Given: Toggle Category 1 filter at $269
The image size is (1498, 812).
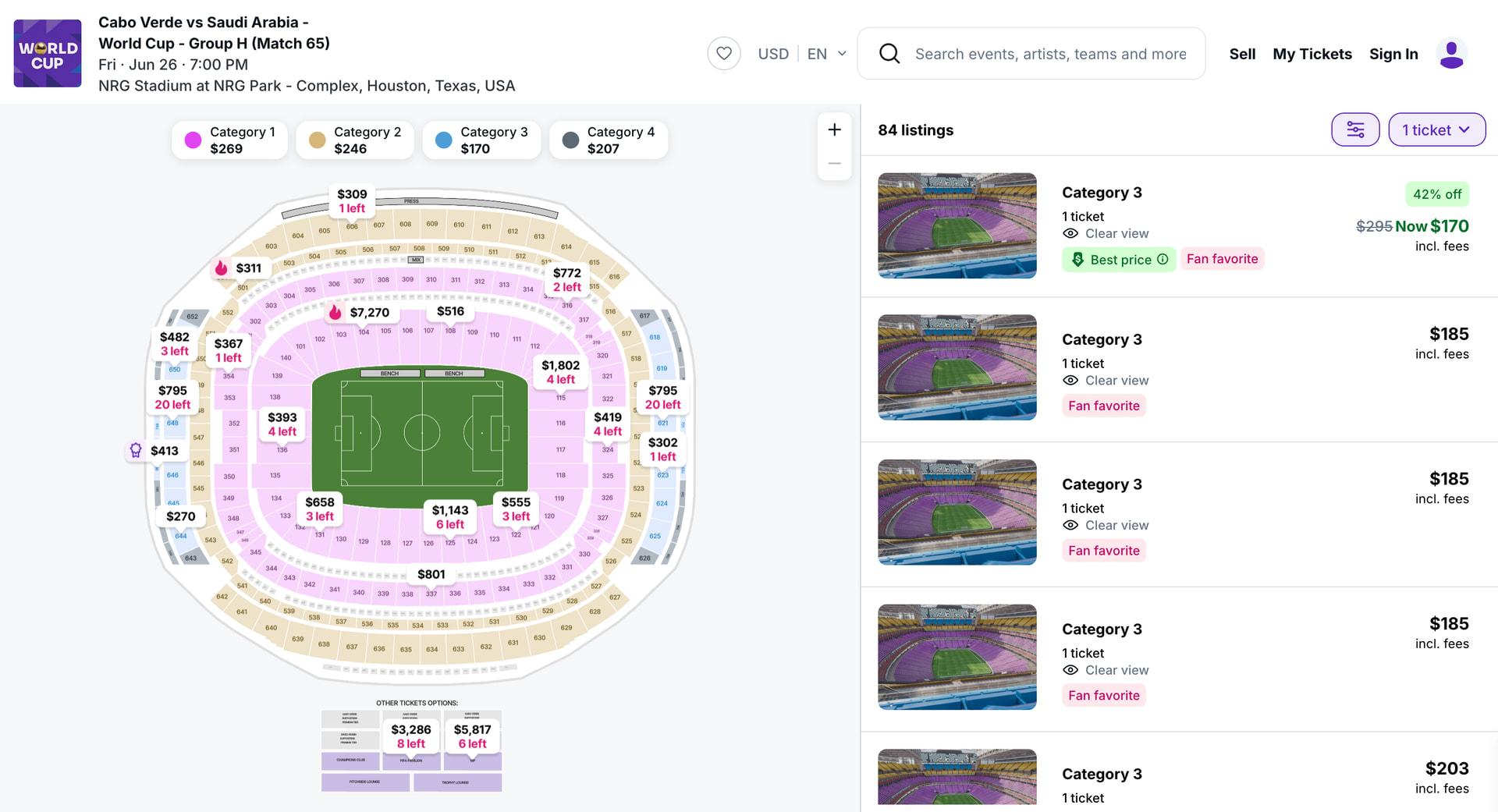Looking at the screenshot, I should pos(229,140).
